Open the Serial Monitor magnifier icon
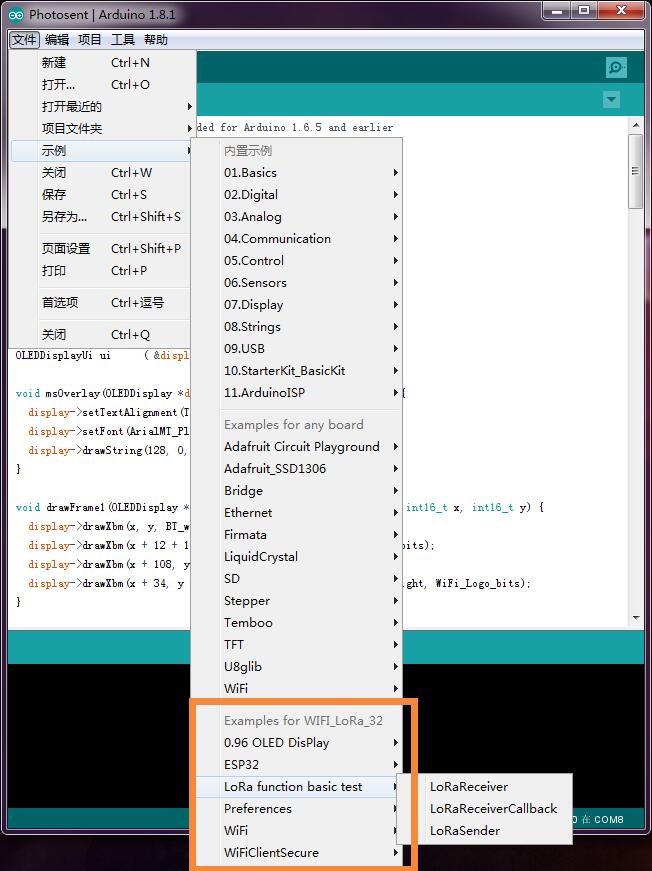Viewport: 652px width, 871px height. [616, 68]
